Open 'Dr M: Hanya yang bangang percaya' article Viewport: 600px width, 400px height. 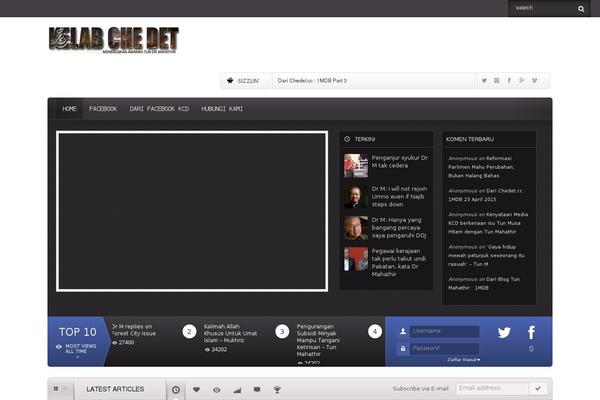point(399,227)
